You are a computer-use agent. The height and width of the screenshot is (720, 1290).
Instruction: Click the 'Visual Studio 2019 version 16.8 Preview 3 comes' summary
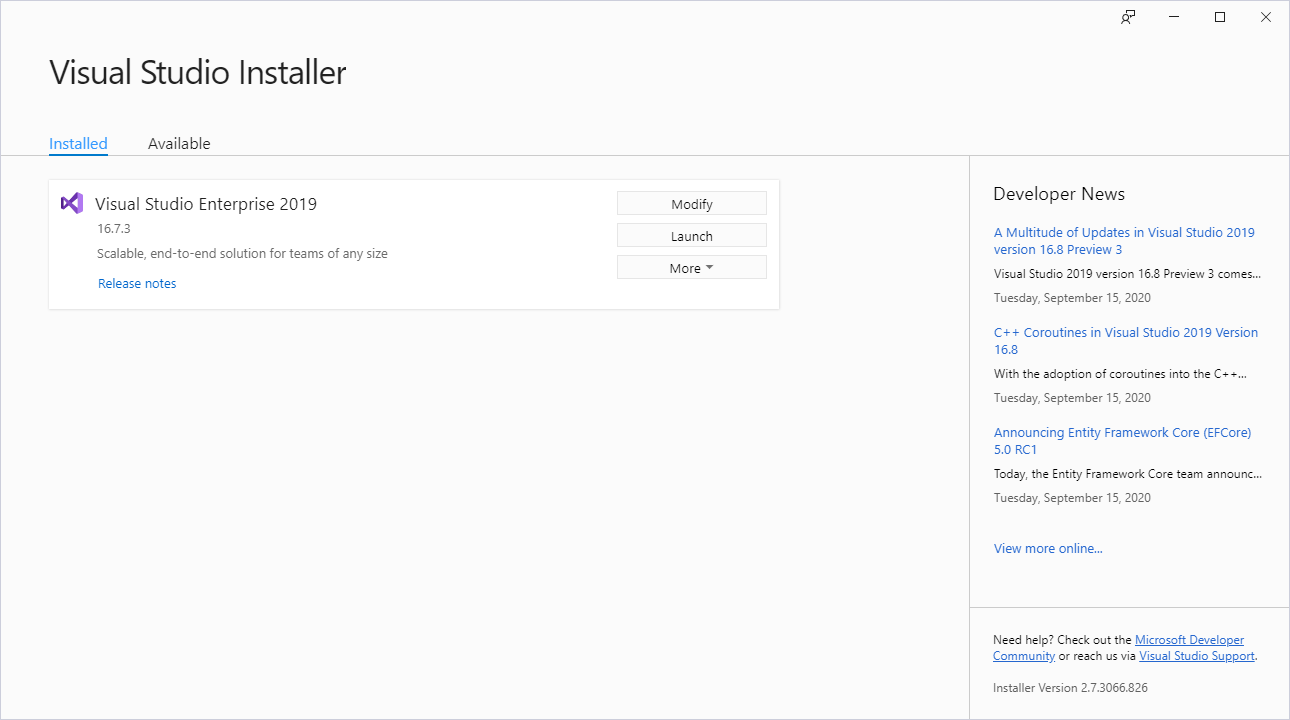(1128, 273)
